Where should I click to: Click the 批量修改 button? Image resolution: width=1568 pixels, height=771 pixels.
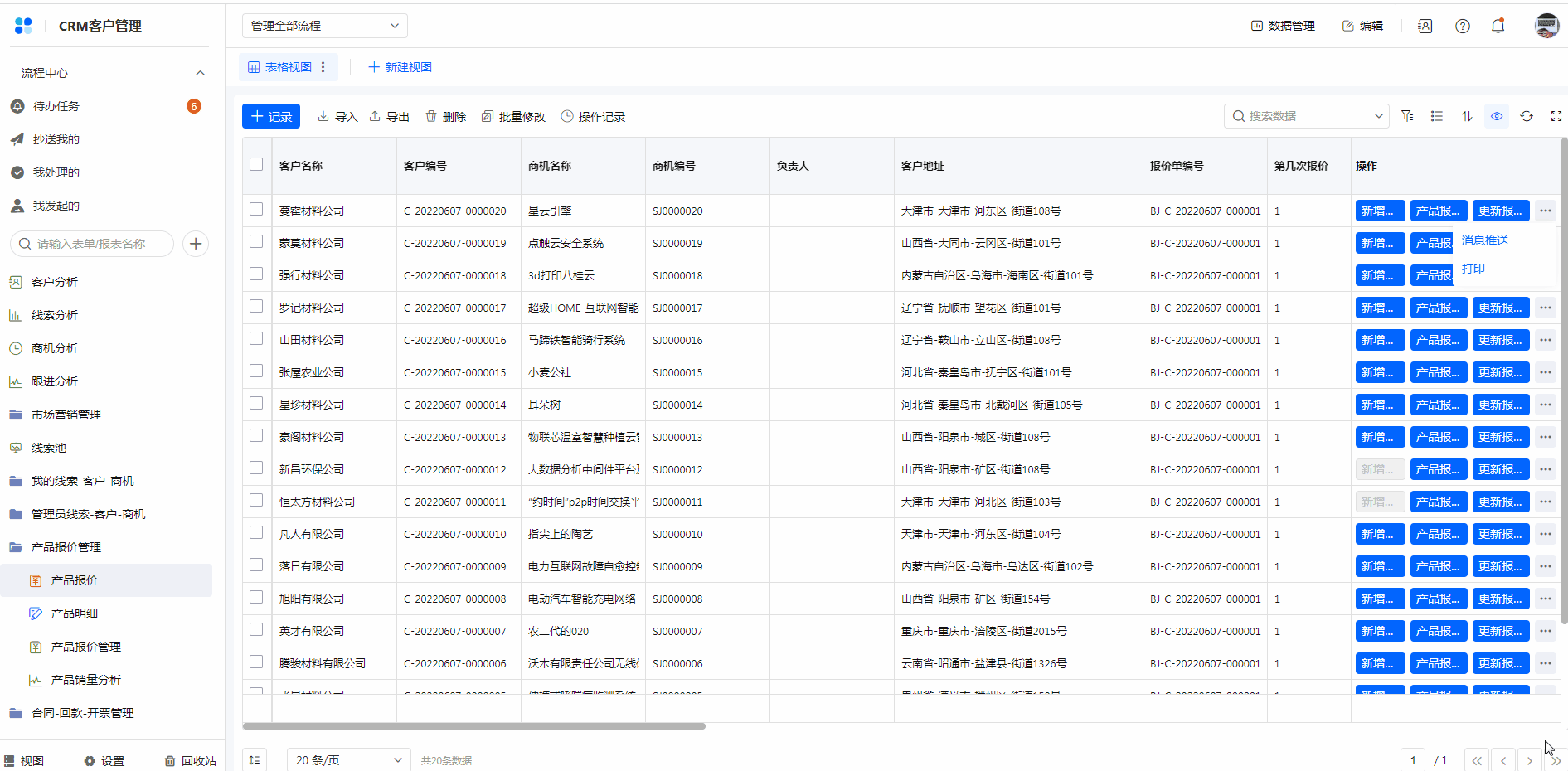click(x=513, y=117)
